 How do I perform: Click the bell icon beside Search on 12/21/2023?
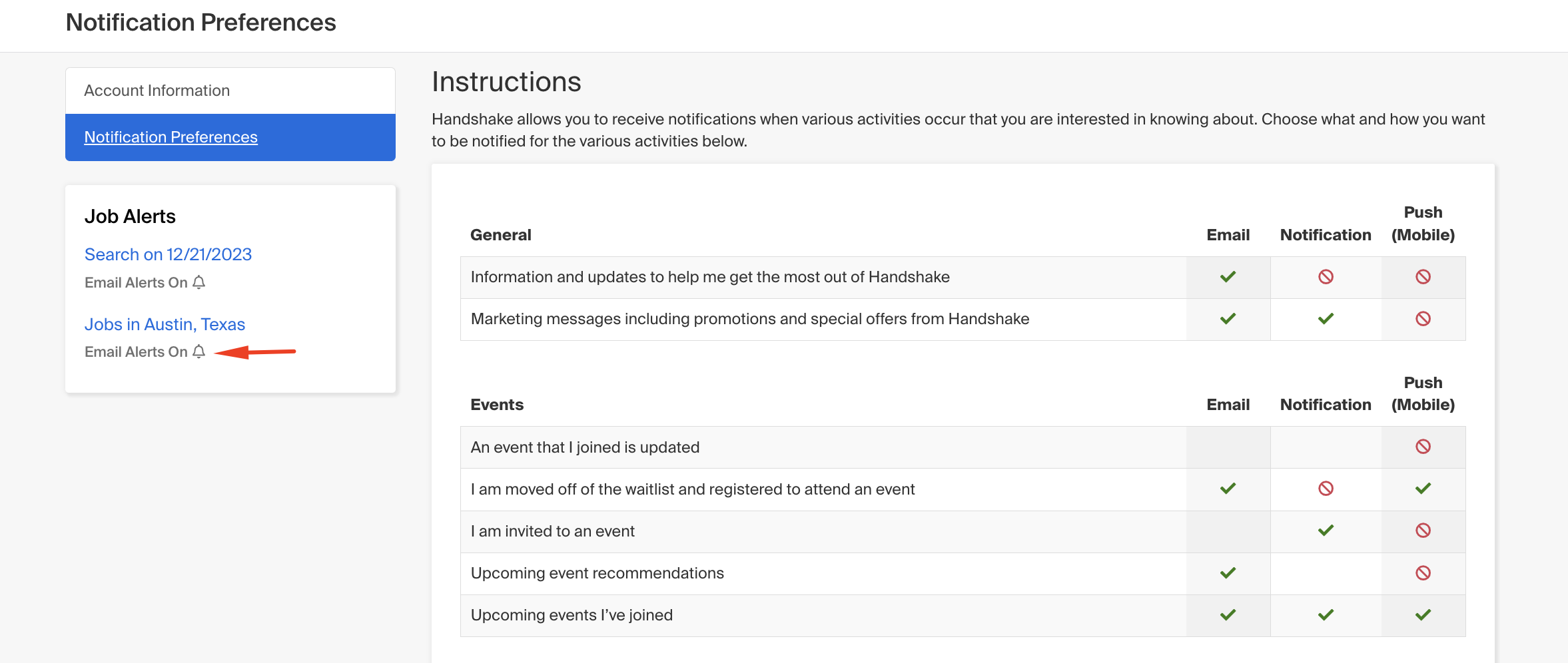(x=199, y=282)
